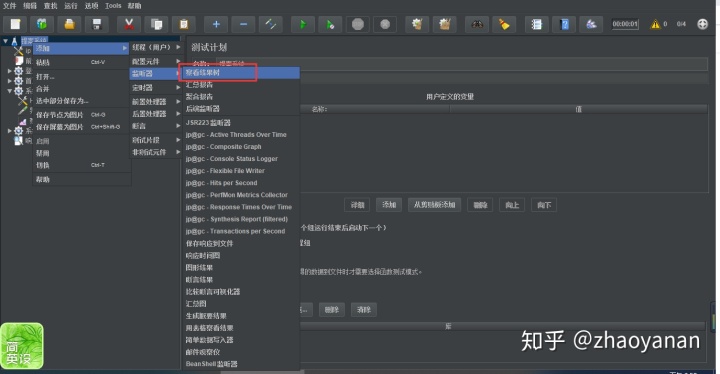Select jp@gc - Transactions per Second listener
This screenshot has height=374, width=720.
coord(241,231)
